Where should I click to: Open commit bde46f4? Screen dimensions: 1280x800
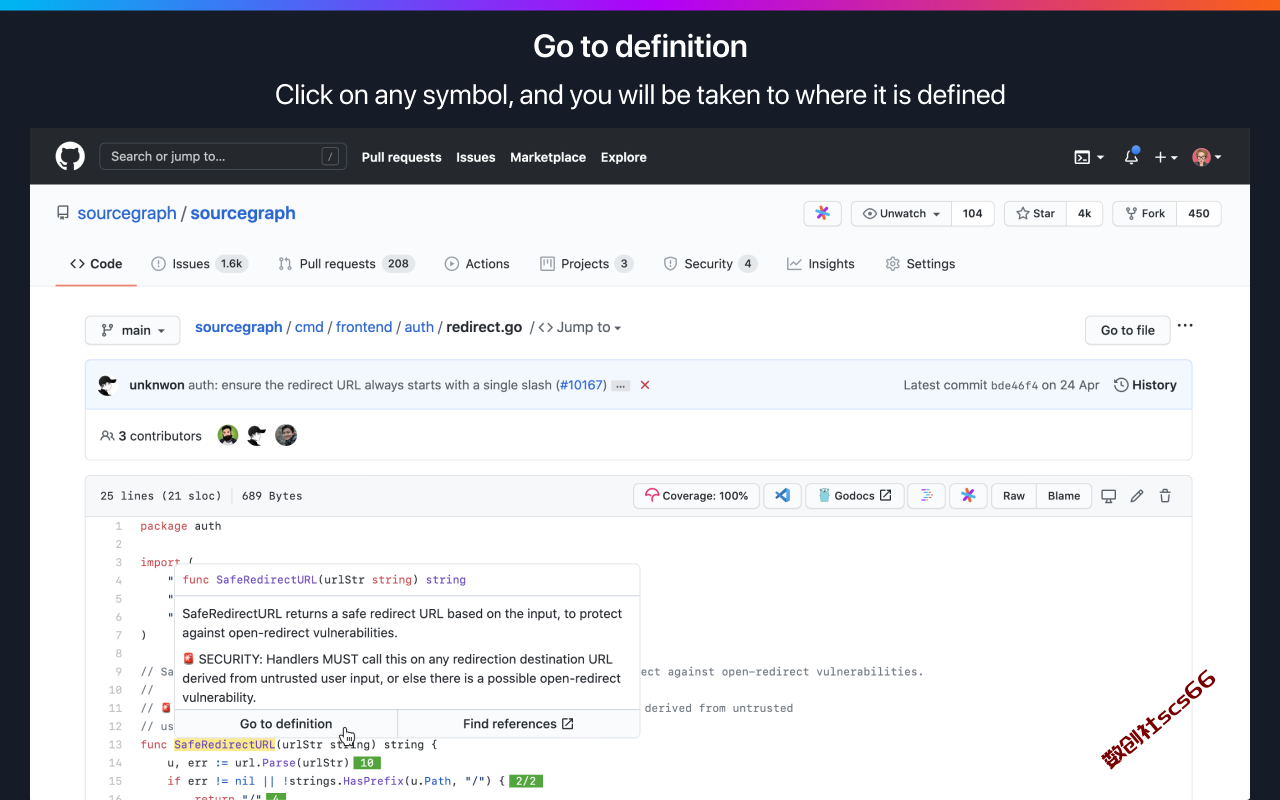click(1014, 385)
